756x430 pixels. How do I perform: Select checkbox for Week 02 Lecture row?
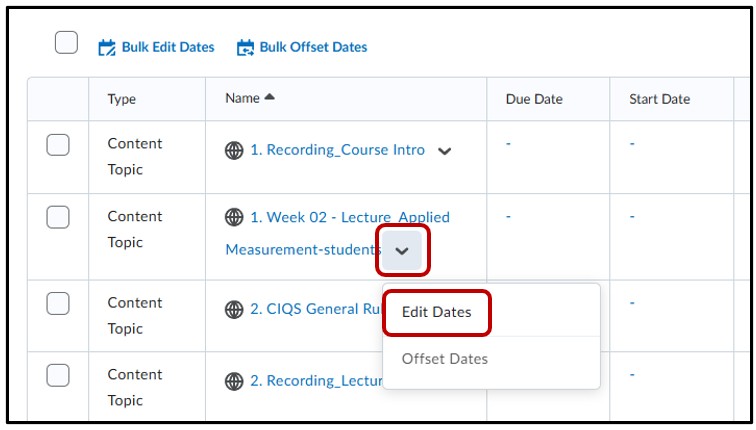click(58, 217)
